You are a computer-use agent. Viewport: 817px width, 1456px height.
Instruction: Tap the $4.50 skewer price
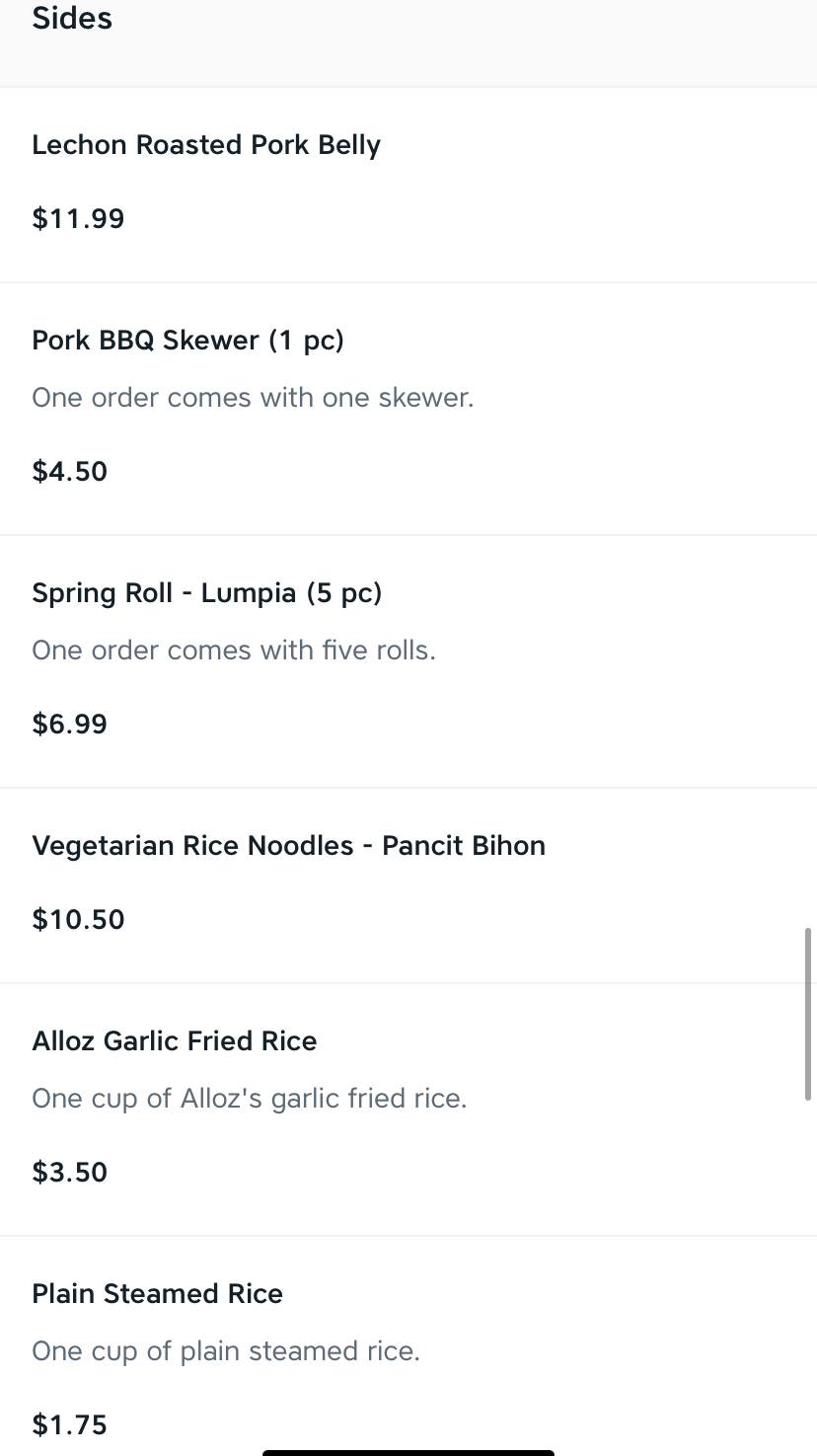(x=69, y=471)
